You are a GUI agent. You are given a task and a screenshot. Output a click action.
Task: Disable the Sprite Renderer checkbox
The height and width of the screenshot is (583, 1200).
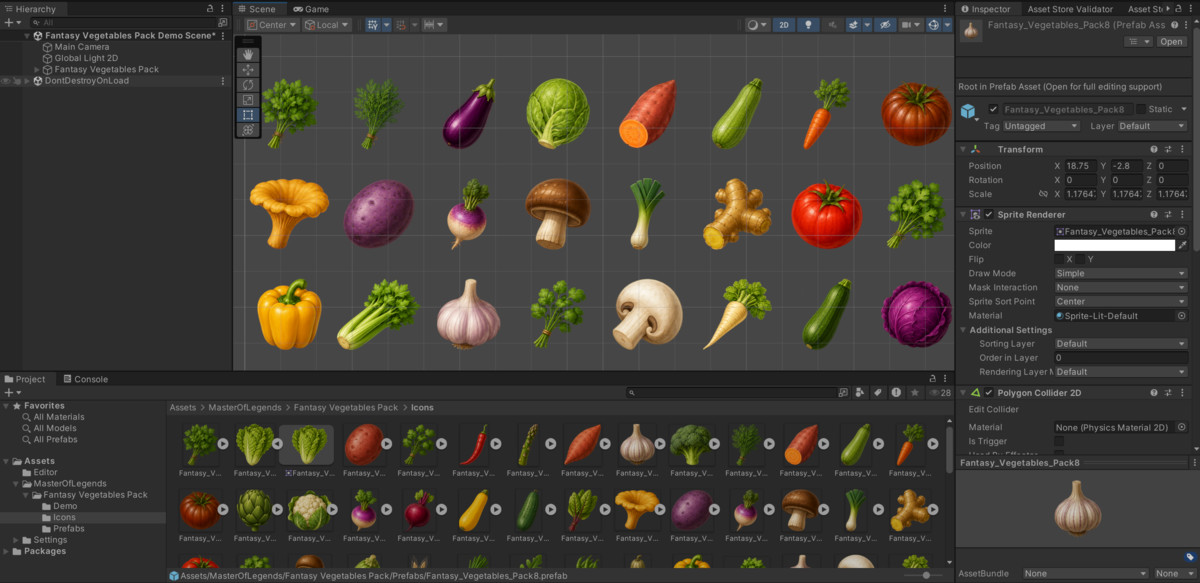pyautogui.click(x=989, y=214)
